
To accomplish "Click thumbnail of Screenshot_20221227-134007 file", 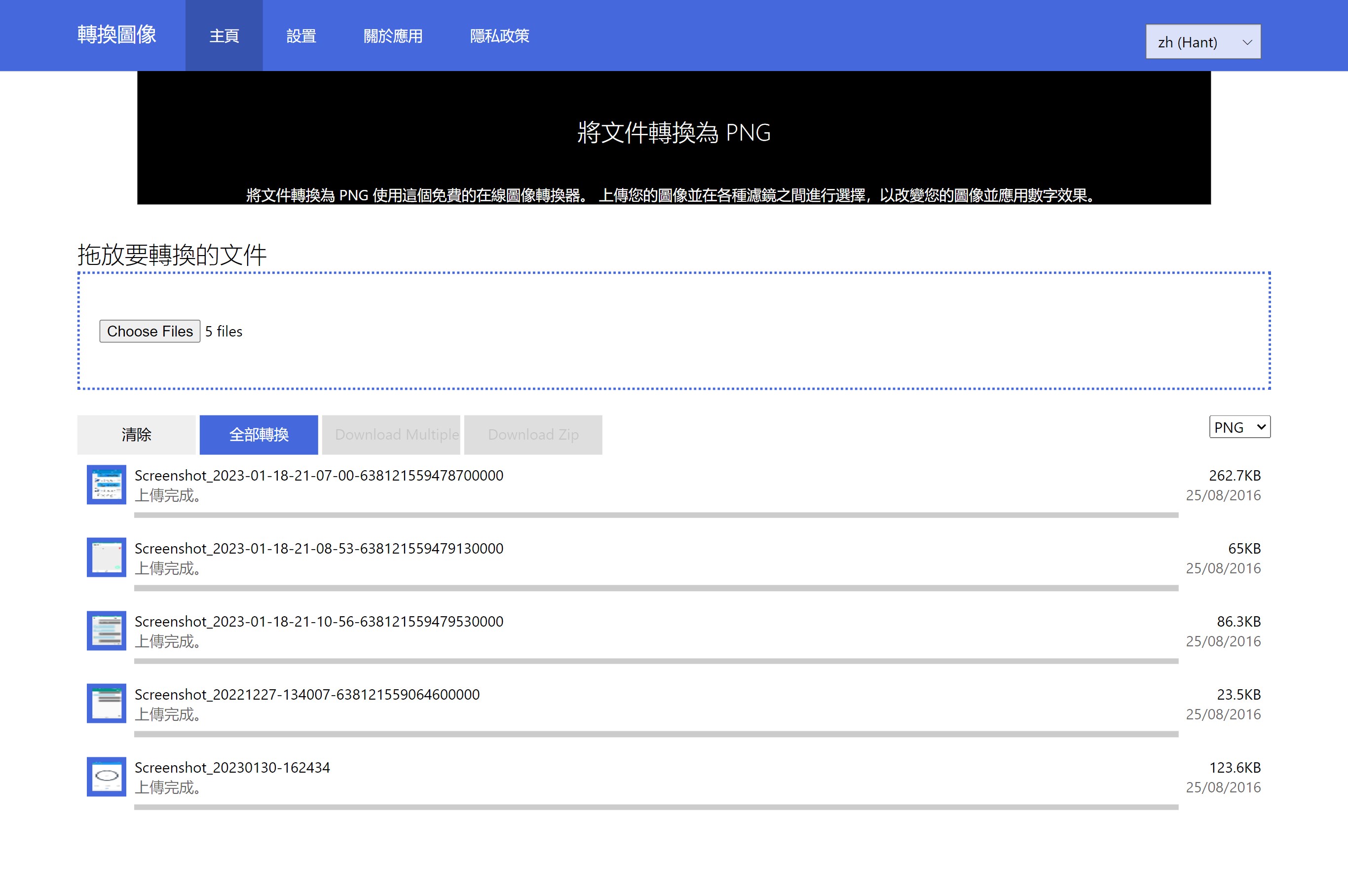I will (106, 704).
